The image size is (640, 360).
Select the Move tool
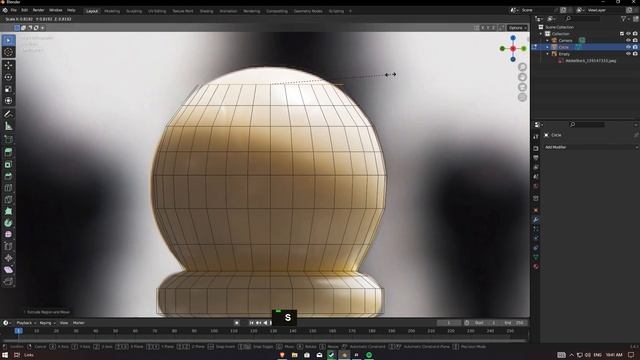point(9,65)
